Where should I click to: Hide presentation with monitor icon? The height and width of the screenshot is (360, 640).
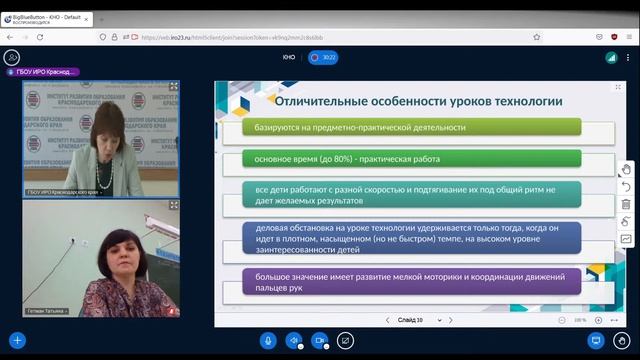[596, 340]
